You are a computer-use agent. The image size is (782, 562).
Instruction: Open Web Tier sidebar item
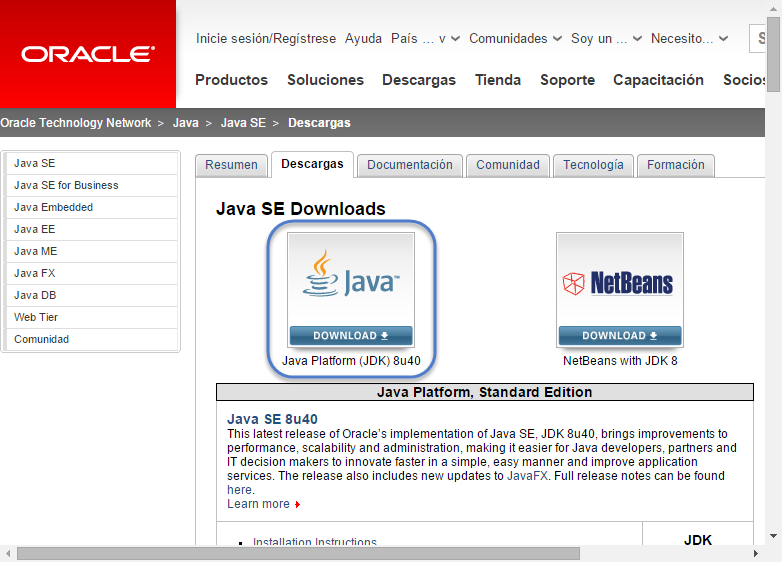(91, 317)
